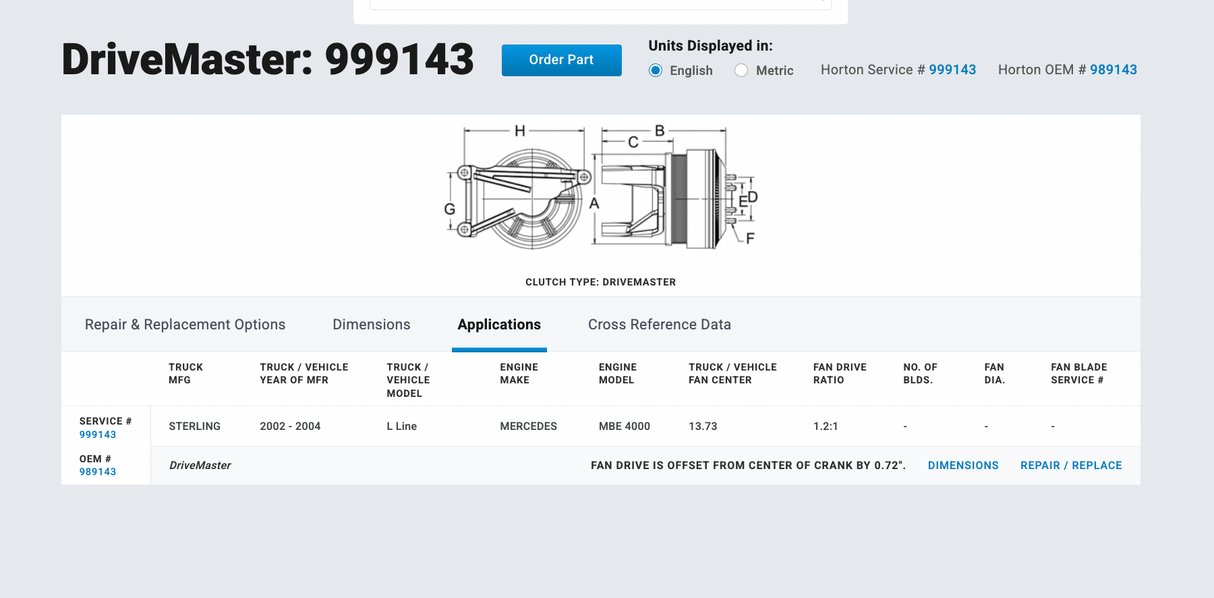Click the Order Part button

pos(561,60)
